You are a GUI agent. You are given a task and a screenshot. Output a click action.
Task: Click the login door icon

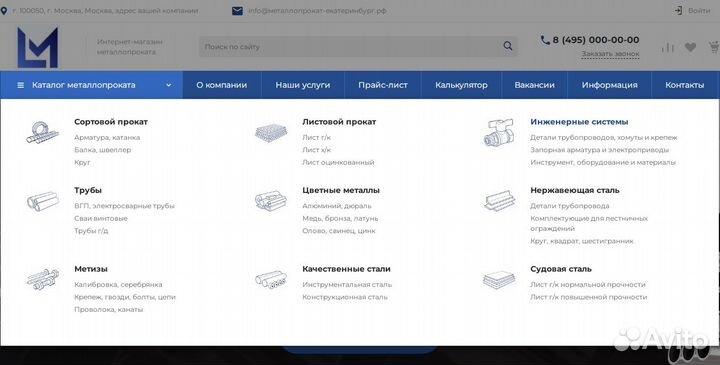(678, 11)
